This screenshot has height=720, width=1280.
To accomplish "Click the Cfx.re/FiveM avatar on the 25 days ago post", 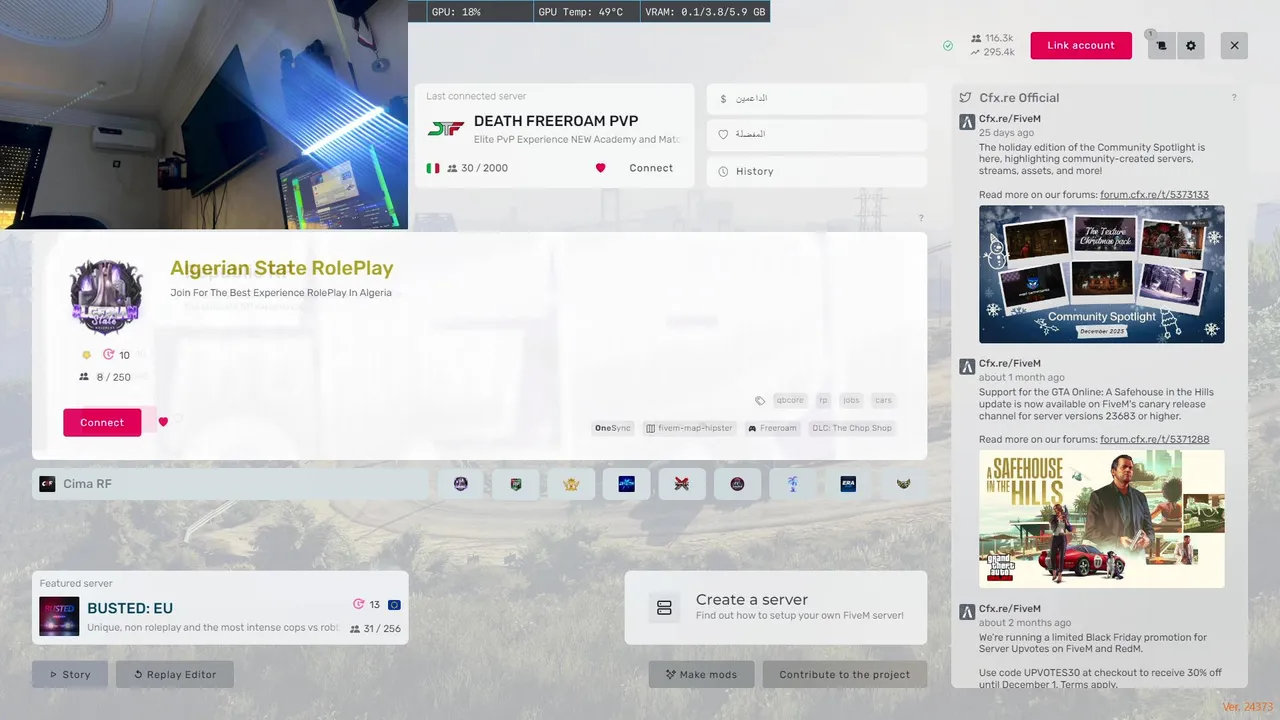I will [x=967, y=122].
